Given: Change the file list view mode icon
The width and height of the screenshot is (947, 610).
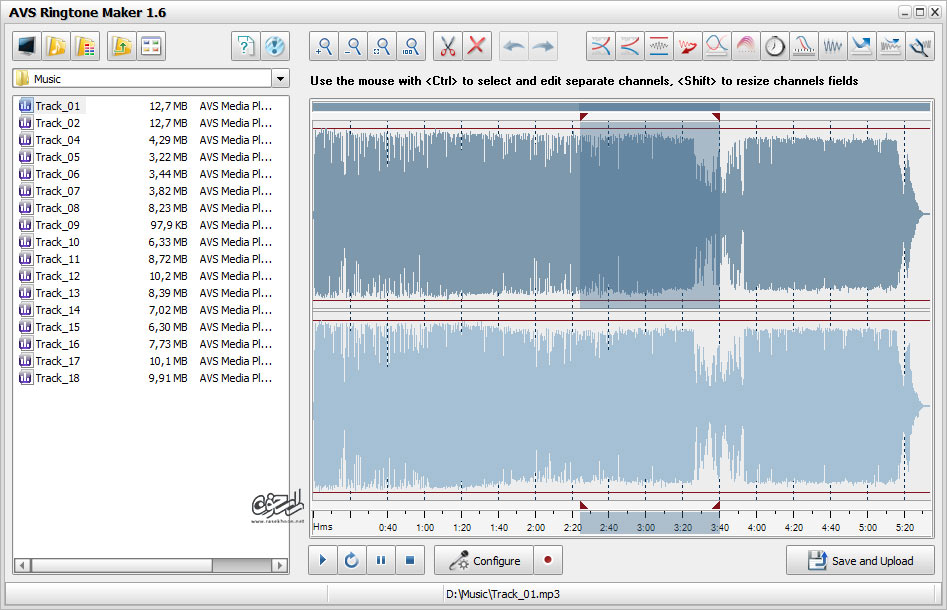Looking at the screenshot, I should (x=151, y=47).
